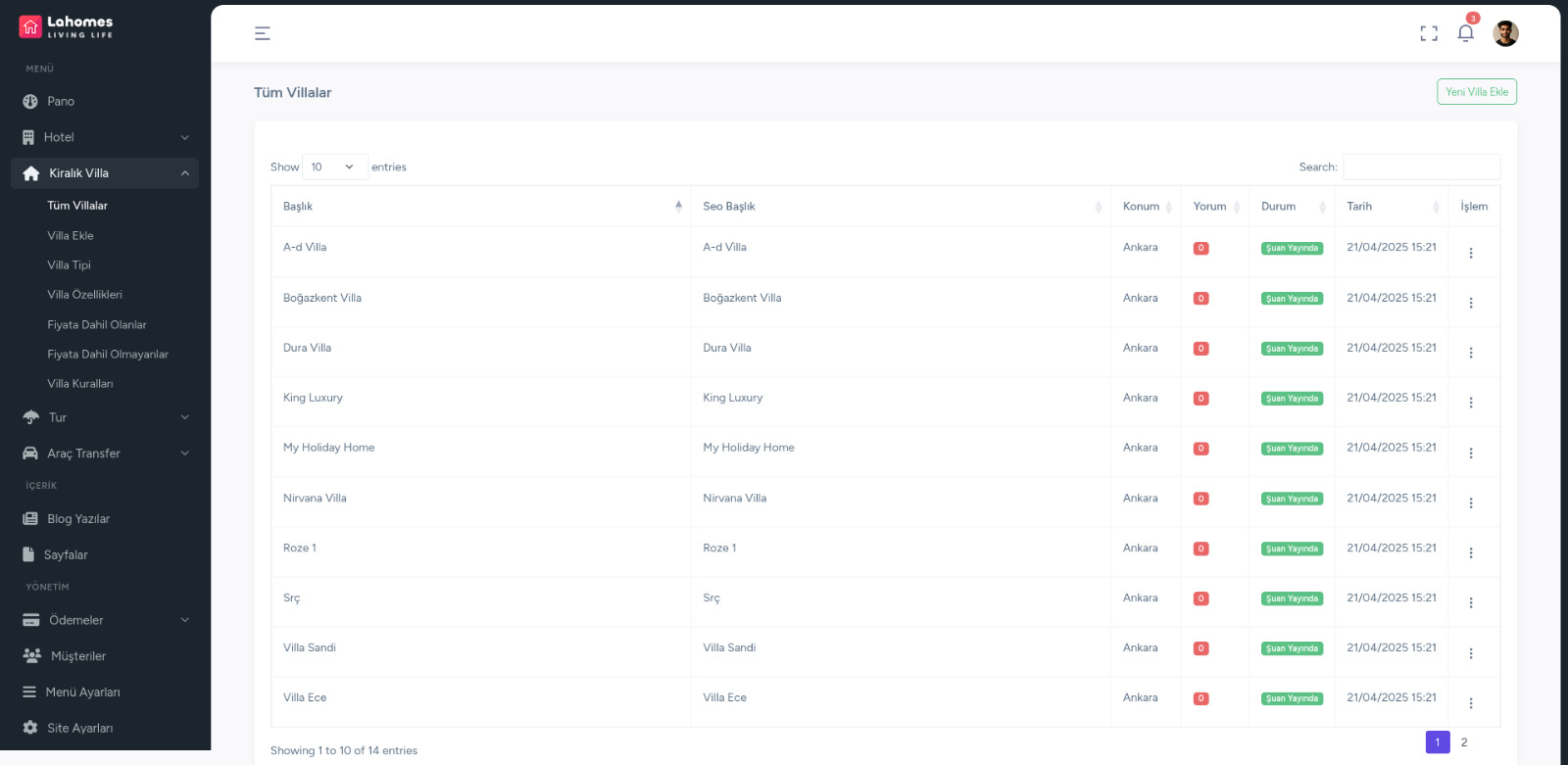Click the Pano dashboard icon
Viewport: 1568px width, 765px height.
coord(30,101)
